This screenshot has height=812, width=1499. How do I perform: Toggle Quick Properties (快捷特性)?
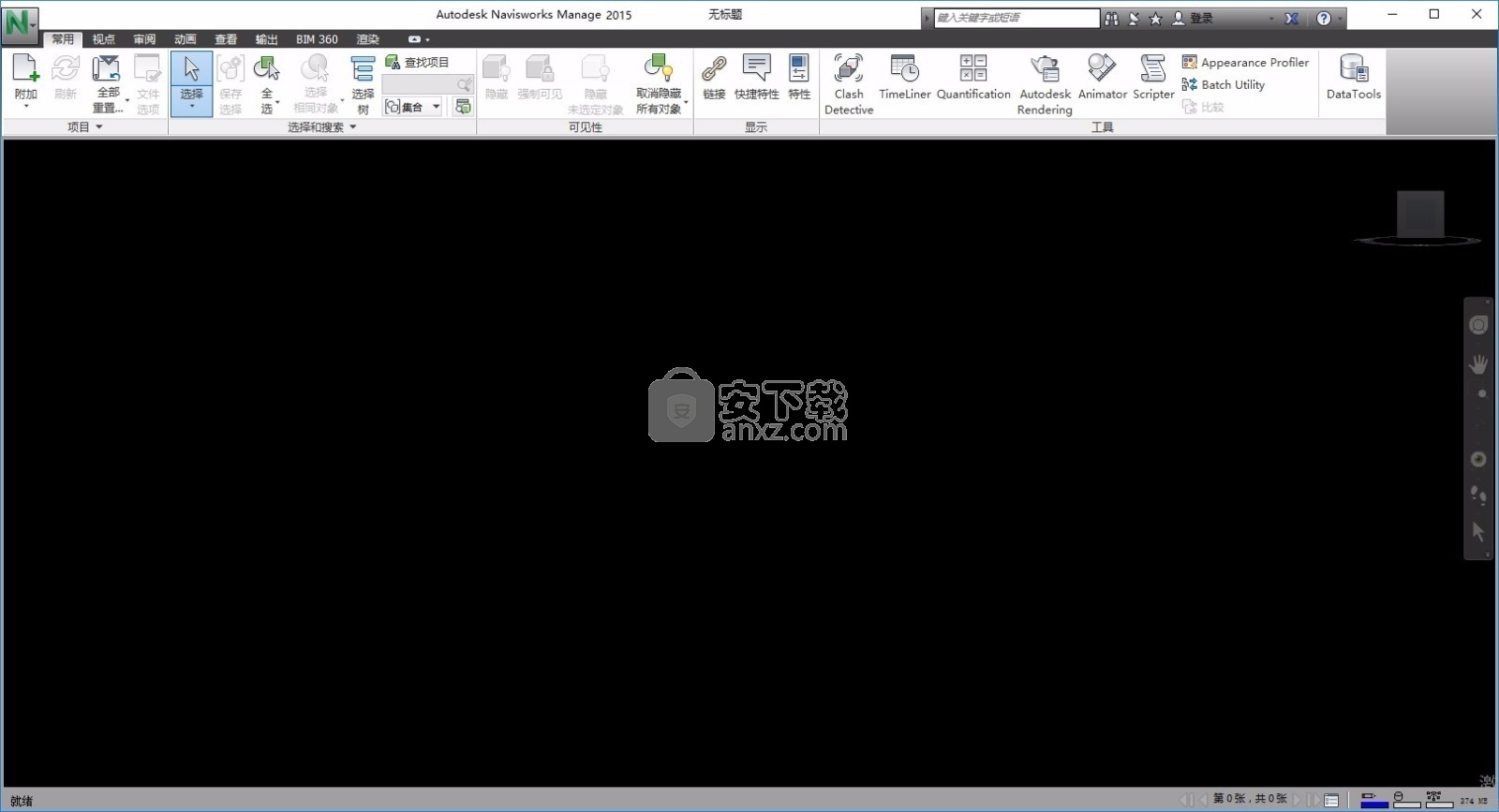click(756, 77)
